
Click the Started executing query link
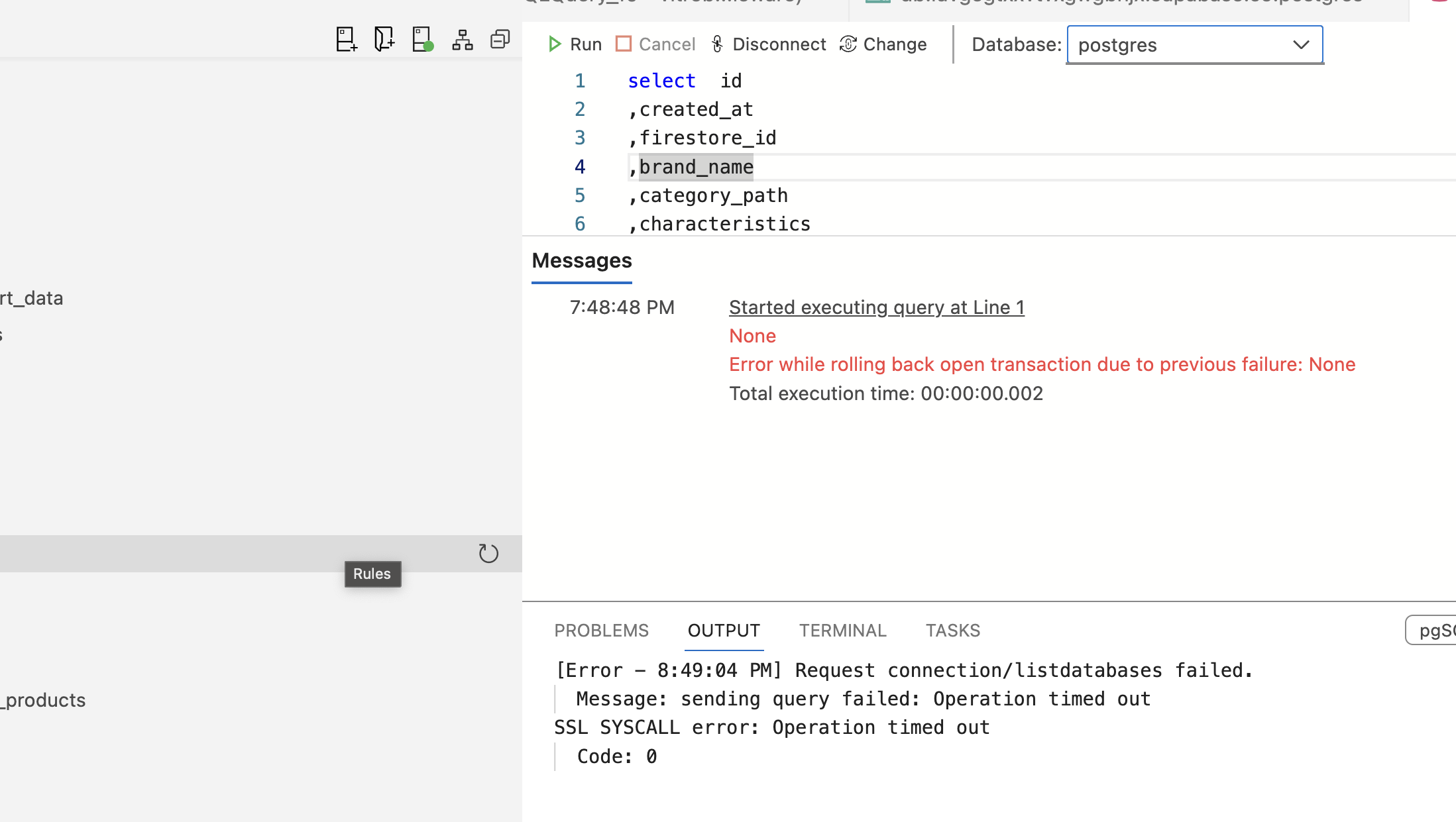(x=876, y=307)
